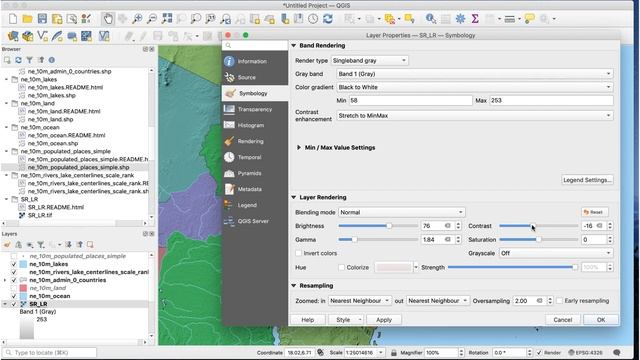
Task: Click the New Shapefile Layer icon
Action: (42, 36)
